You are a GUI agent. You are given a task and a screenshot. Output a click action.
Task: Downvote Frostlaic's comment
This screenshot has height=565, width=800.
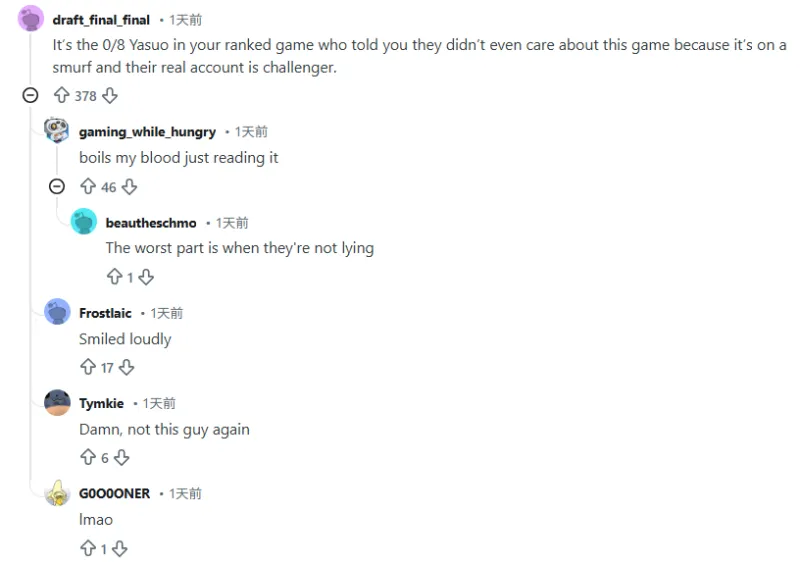pyautogui.click(x=126, y=368)
